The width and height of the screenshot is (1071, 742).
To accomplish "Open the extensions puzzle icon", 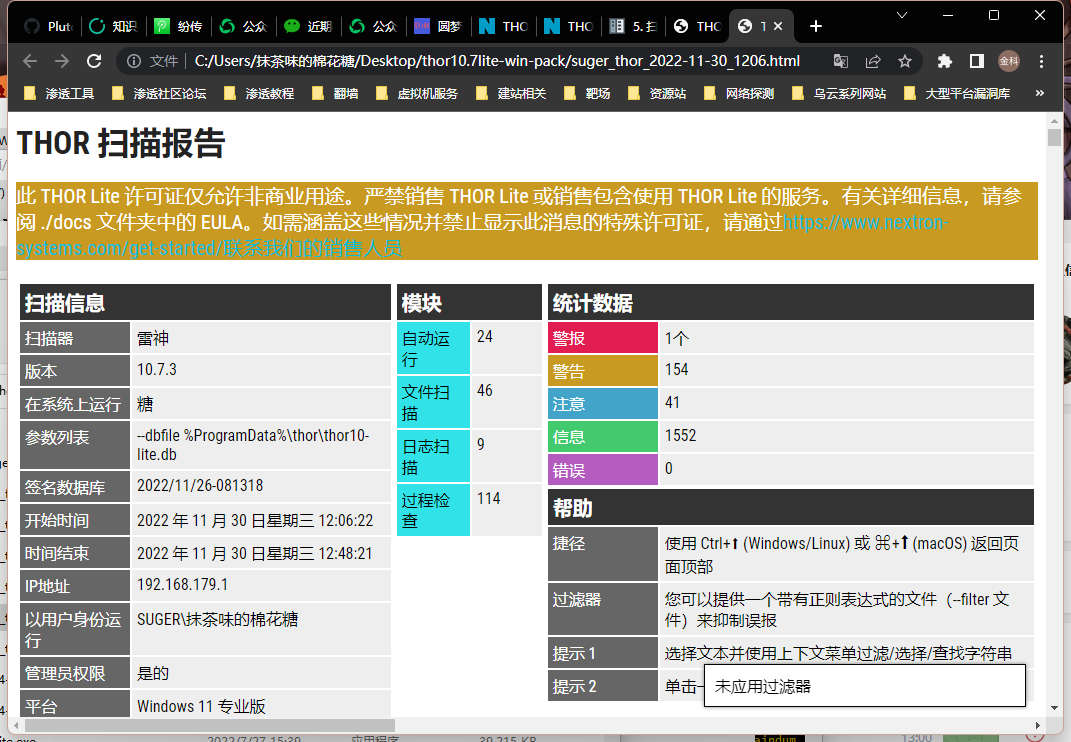I will 945,61.
